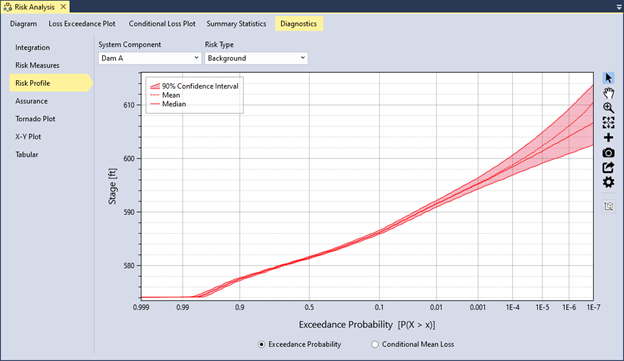
Task: Click the 1E-4 x-axis label
Action: point(513,307)
